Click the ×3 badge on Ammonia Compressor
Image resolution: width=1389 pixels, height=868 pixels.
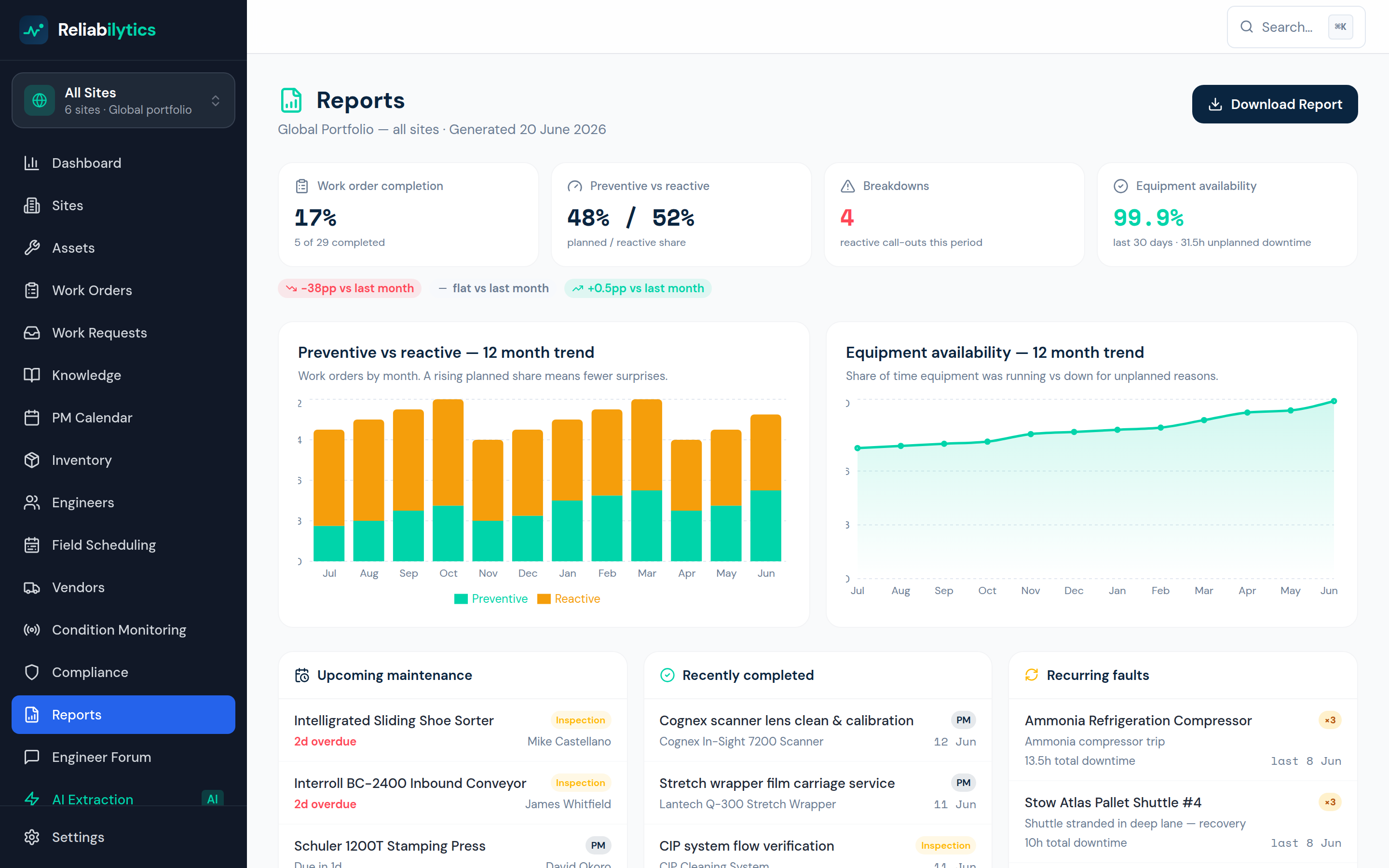[x=1329, y=720]
